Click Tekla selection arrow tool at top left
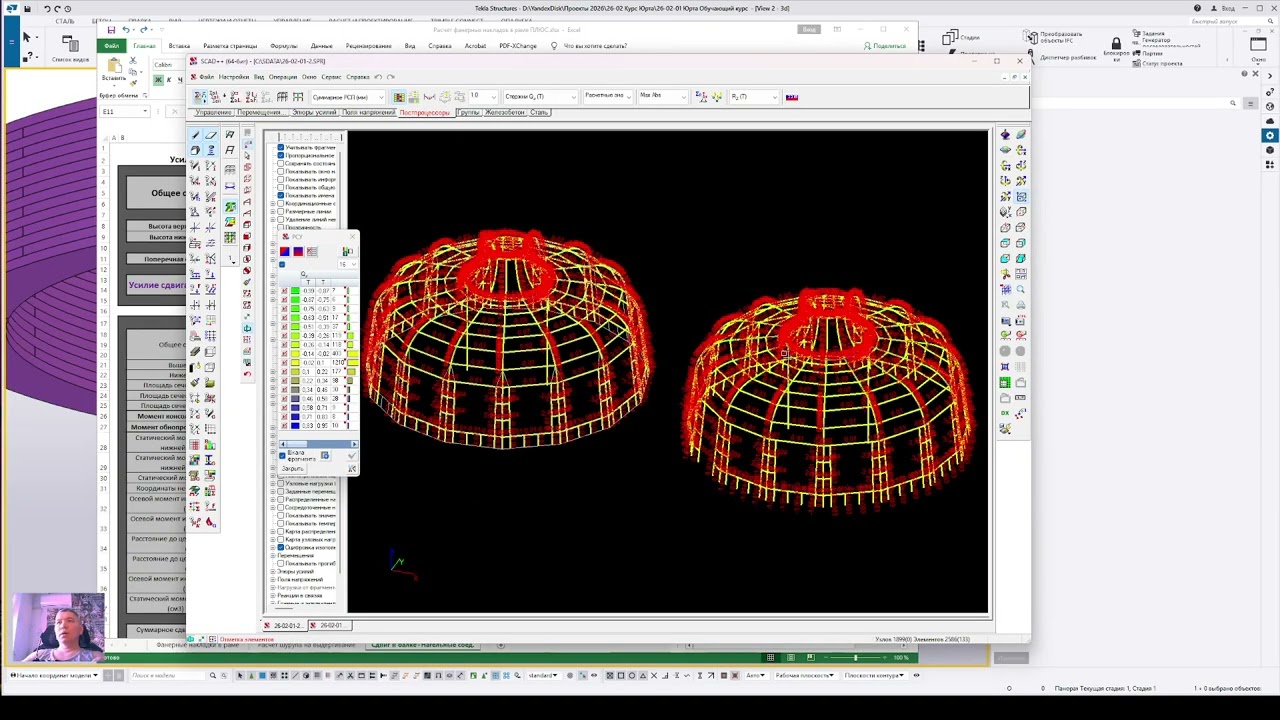Viewport: 1280px width, 720px height. (27, 38)
